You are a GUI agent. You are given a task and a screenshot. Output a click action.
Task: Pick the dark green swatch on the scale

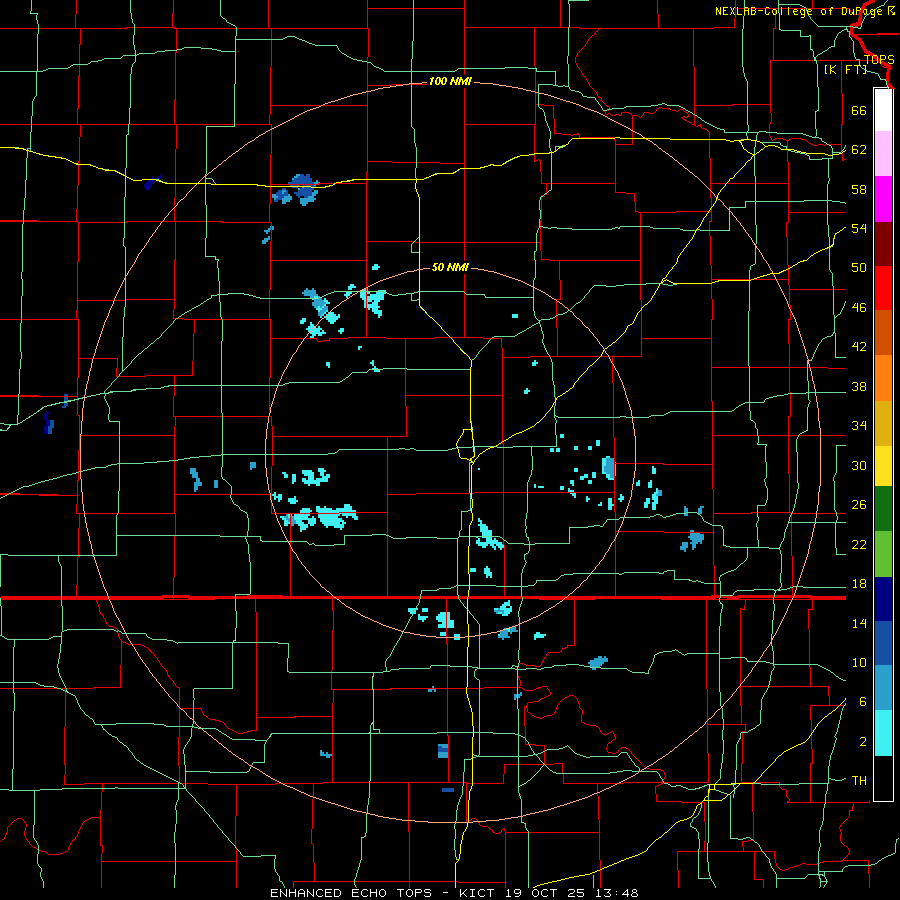pos(883,509)
